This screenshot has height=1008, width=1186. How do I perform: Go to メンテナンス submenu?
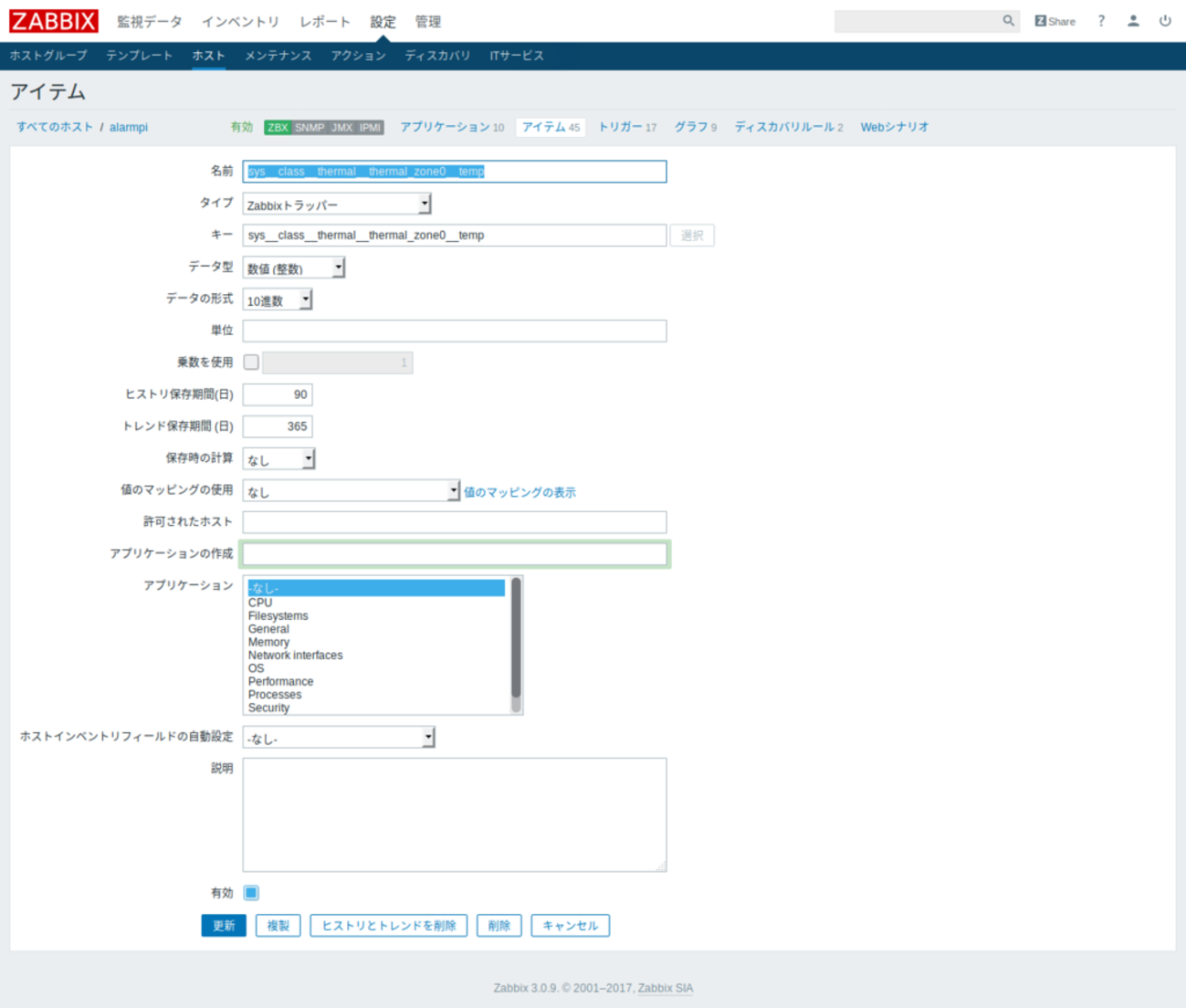[x=278, y=56]
